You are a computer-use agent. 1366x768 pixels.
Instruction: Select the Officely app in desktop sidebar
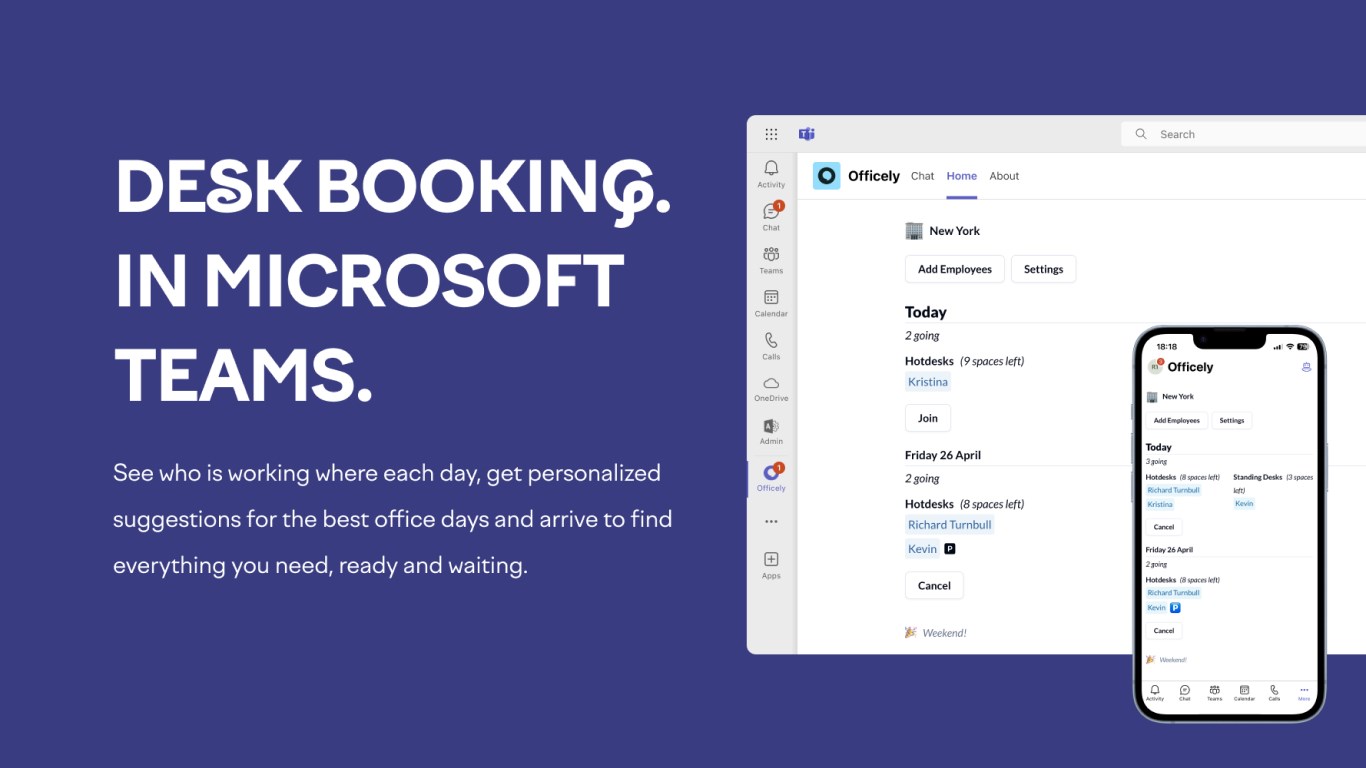click(771, 477)
